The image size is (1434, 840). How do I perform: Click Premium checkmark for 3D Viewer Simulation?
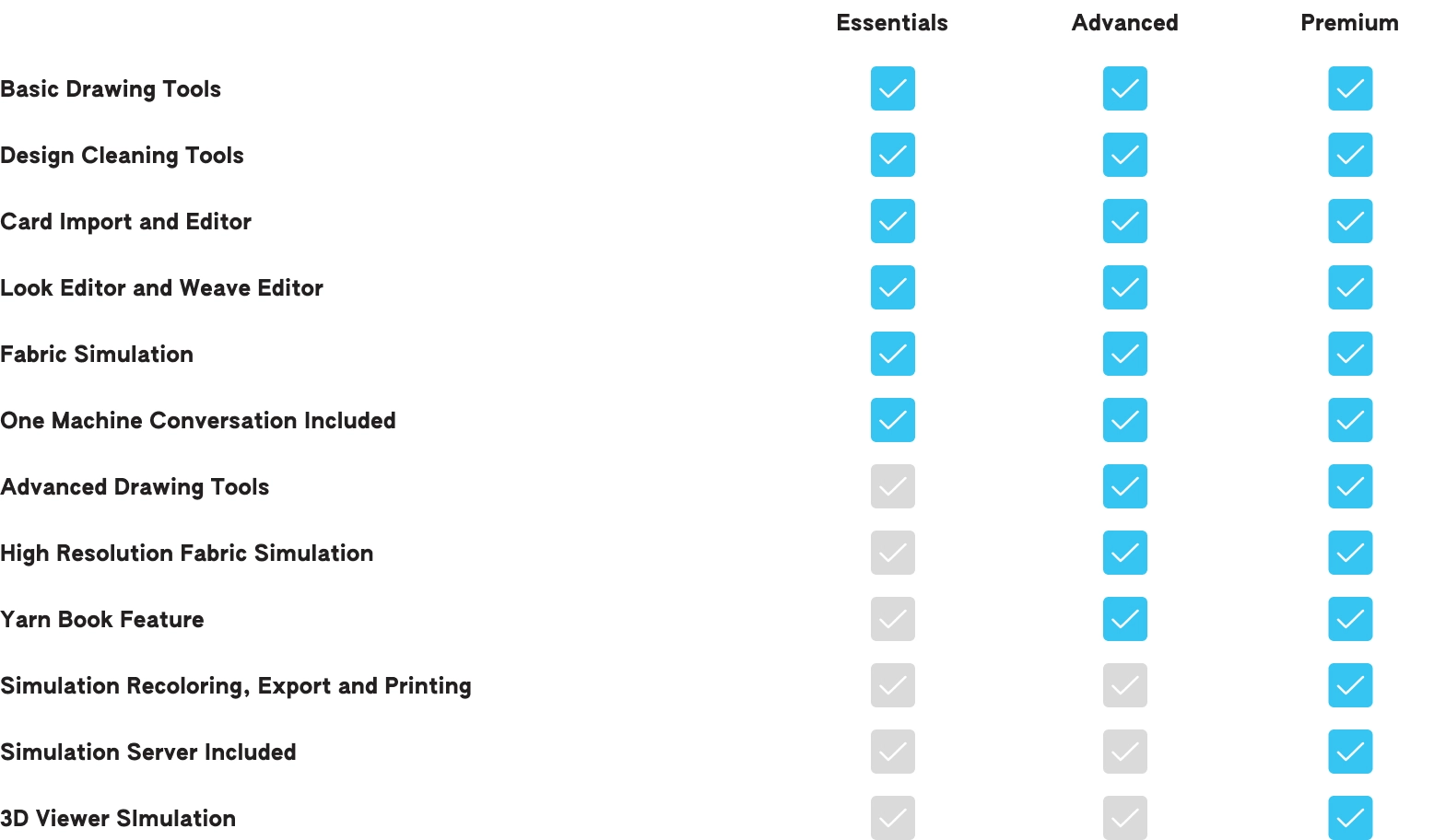1349,818
